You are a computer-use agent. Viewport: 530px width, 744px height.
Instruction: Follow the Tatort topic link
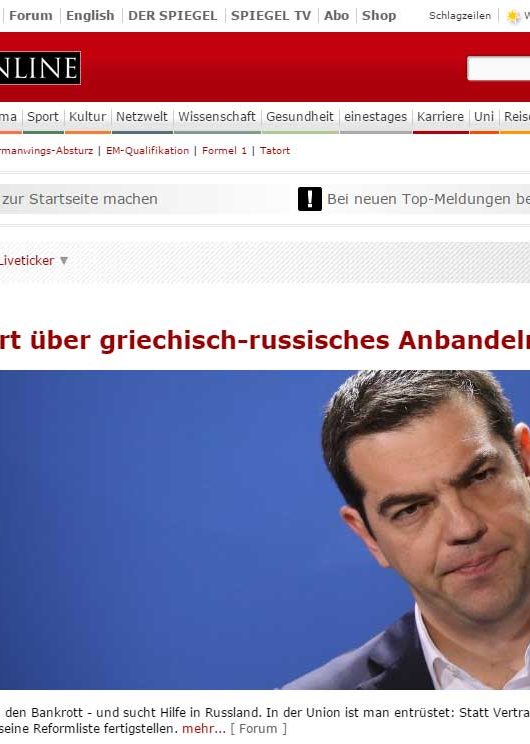[275, 150]
